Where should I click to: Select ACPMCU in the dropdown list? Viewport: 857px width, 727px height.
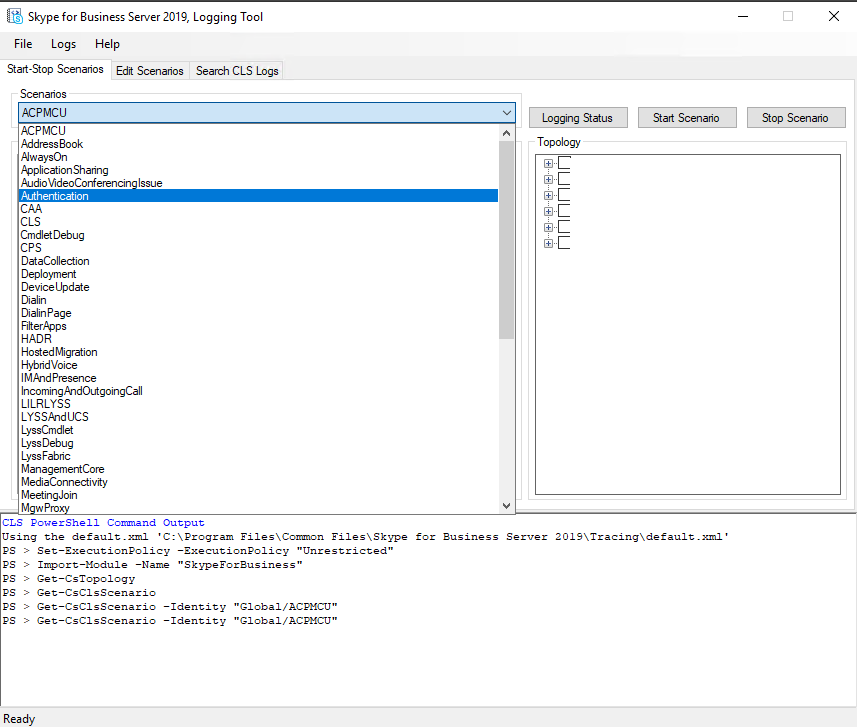259,131
